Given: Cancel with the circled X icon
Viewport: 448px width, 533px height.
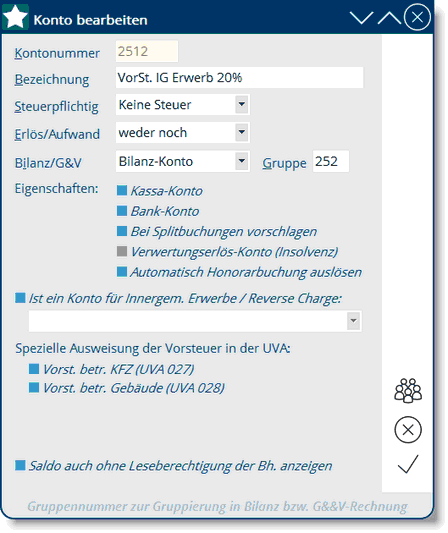Looking at the screenshot, I should [408, 430].
